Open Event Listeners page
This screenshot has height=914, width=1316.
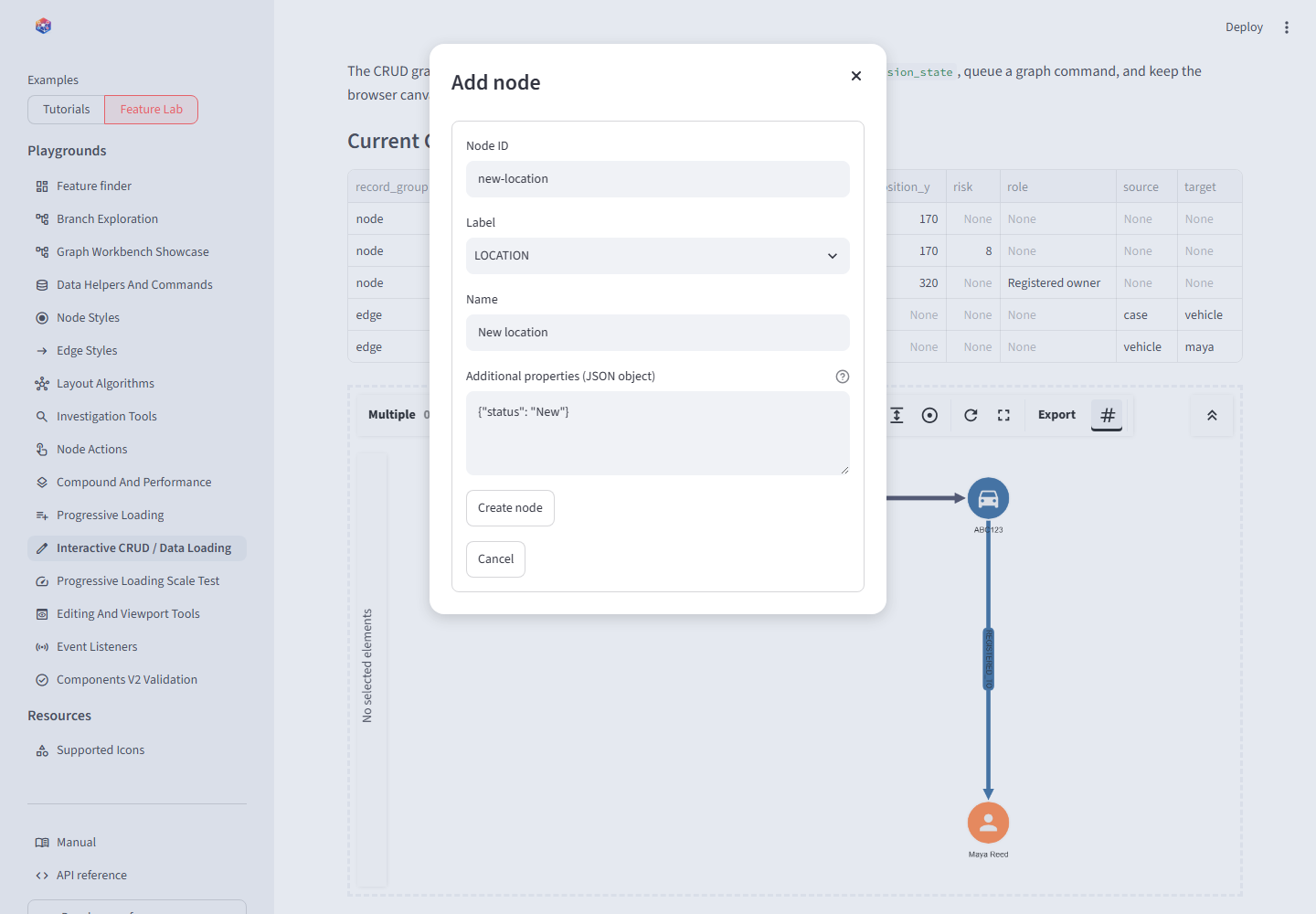137,647
